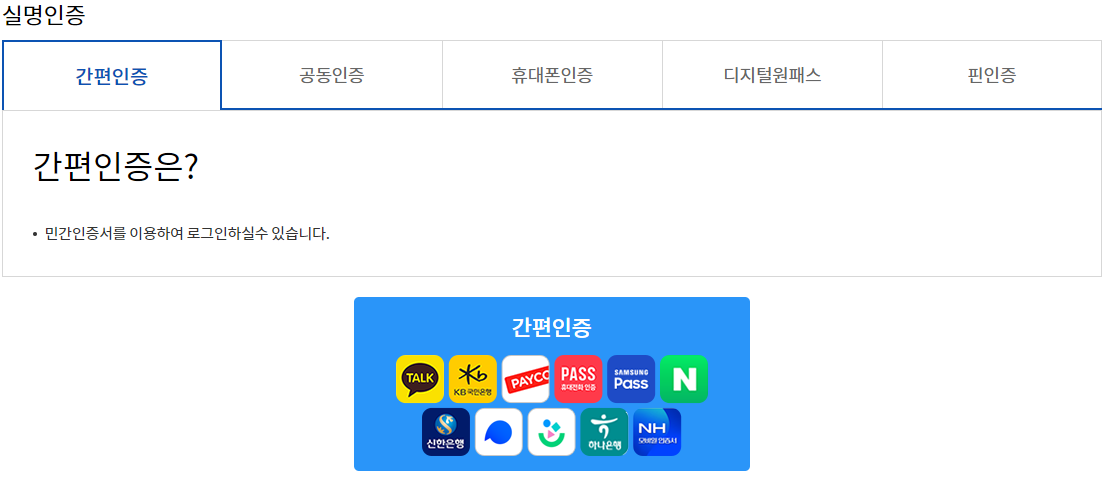Choose the NH 모바일 인증서 icon
This screenshot has height=485, width=1107.
coord(657,432)
